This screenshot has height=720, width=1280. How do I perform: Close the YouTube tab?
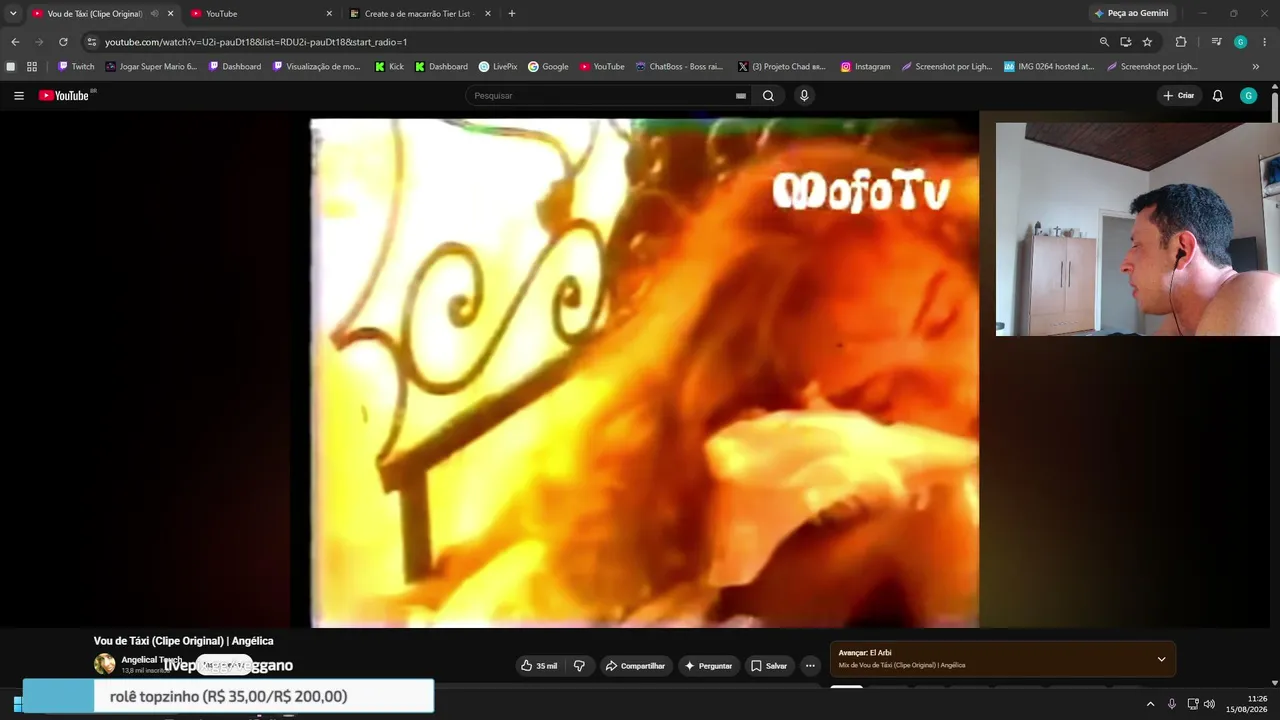click(329, 14)
